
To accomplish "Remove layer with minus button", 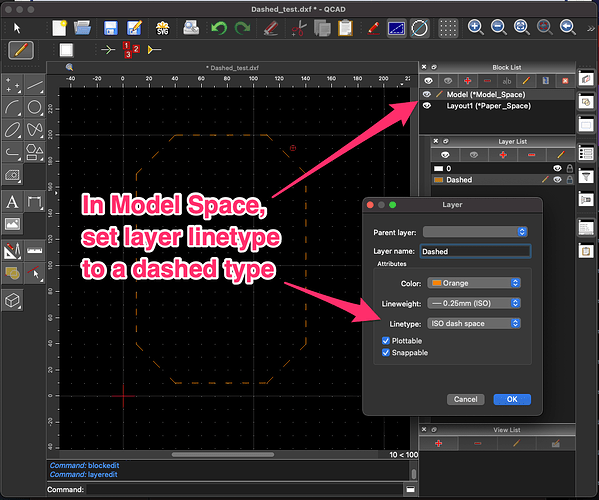I will [x=531, y=155].
